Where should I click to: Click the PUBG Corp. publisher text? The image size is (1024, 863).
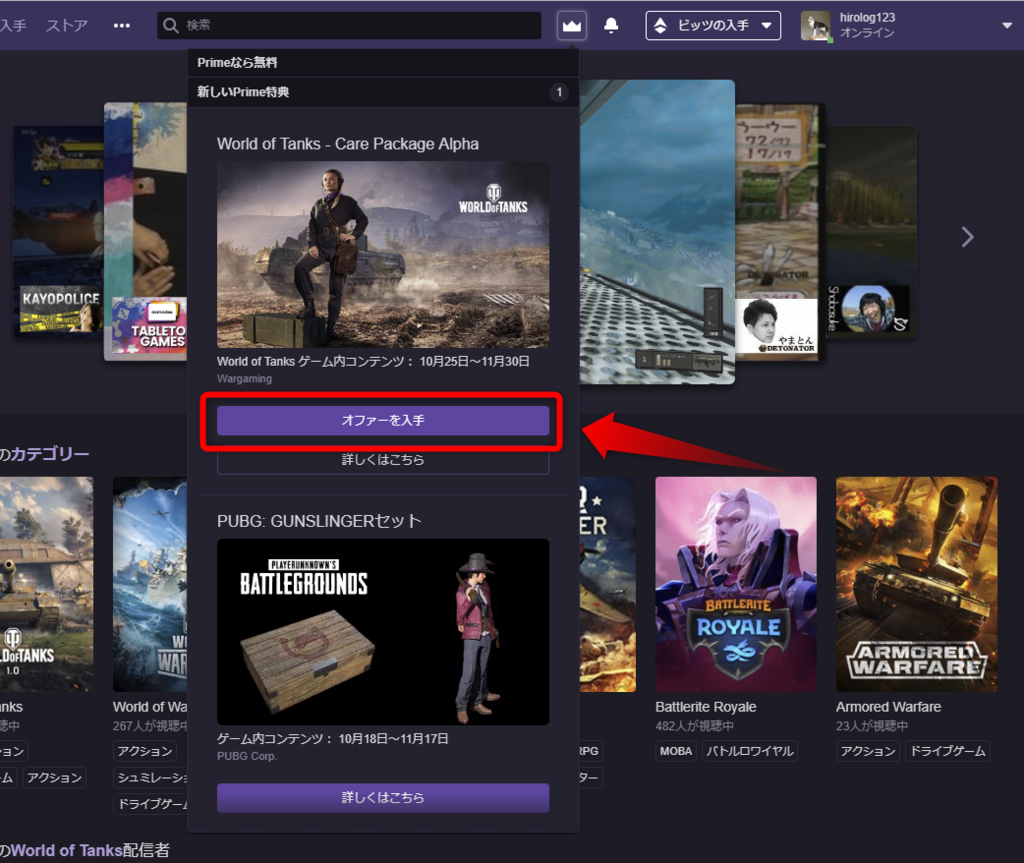click(246, 757)
